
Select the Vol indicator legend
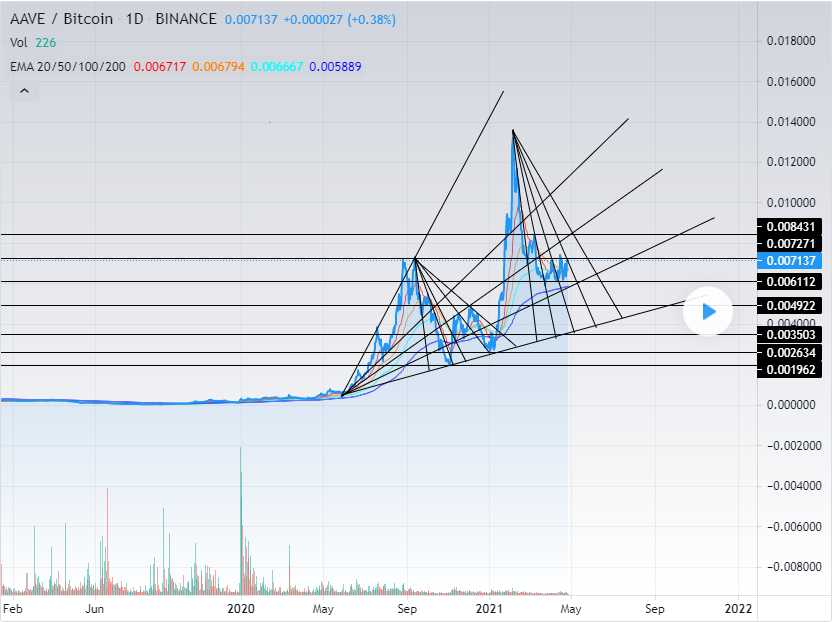click(x=18, y=43)
